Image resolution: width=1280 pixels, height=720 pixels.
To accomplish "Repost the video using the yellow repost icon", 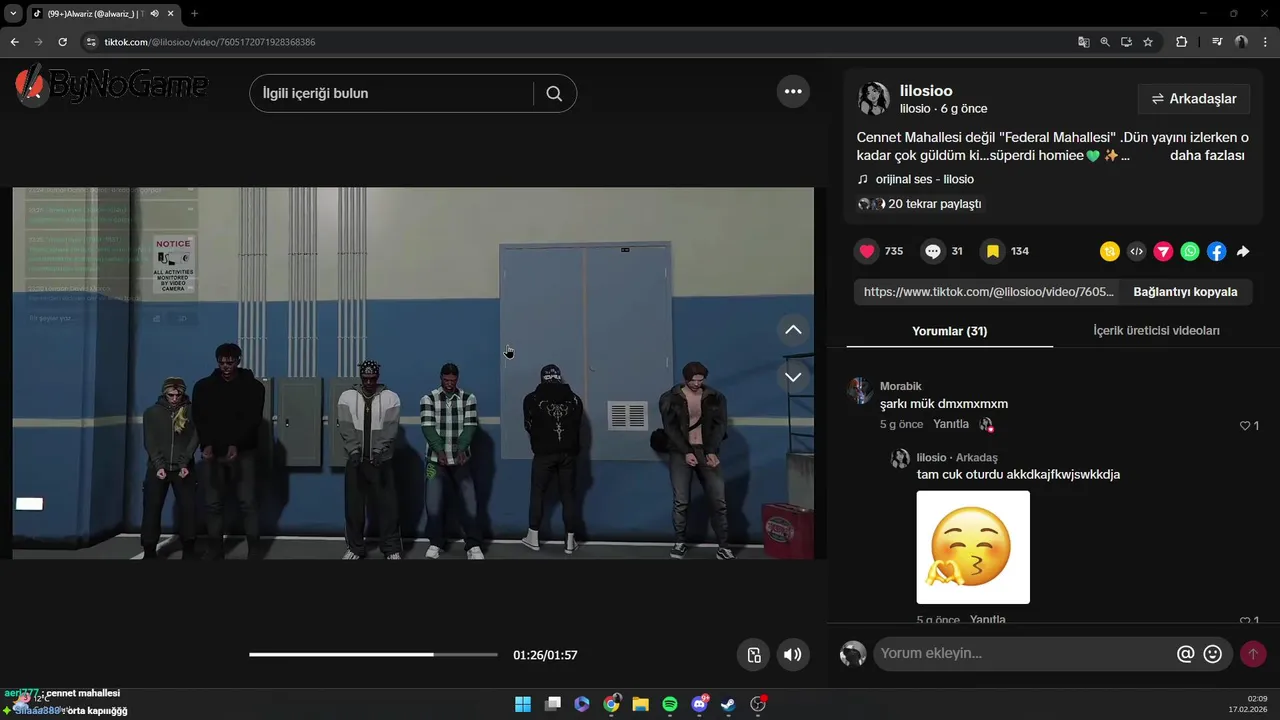I will point(1110,252).
